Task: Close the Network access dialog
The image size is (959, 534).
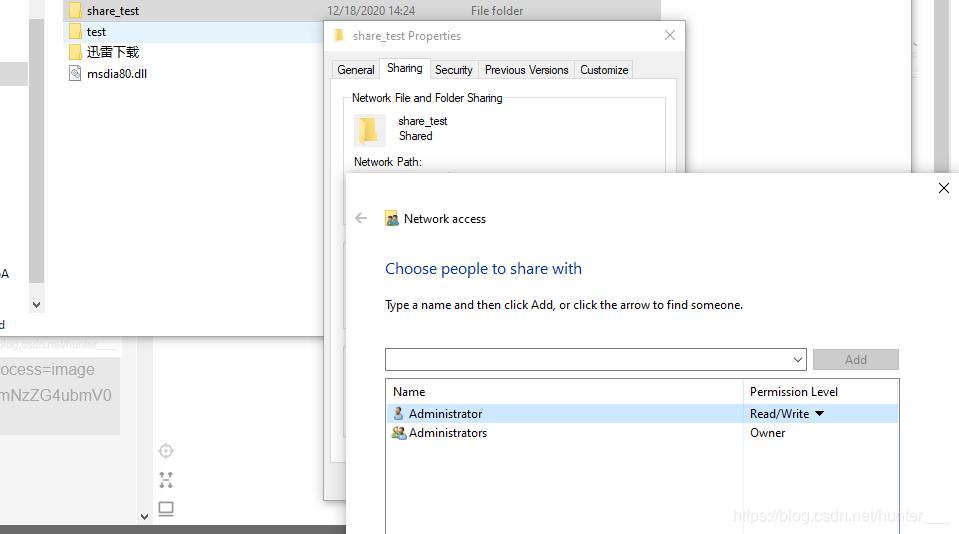Action: click(x=944, y=188)
